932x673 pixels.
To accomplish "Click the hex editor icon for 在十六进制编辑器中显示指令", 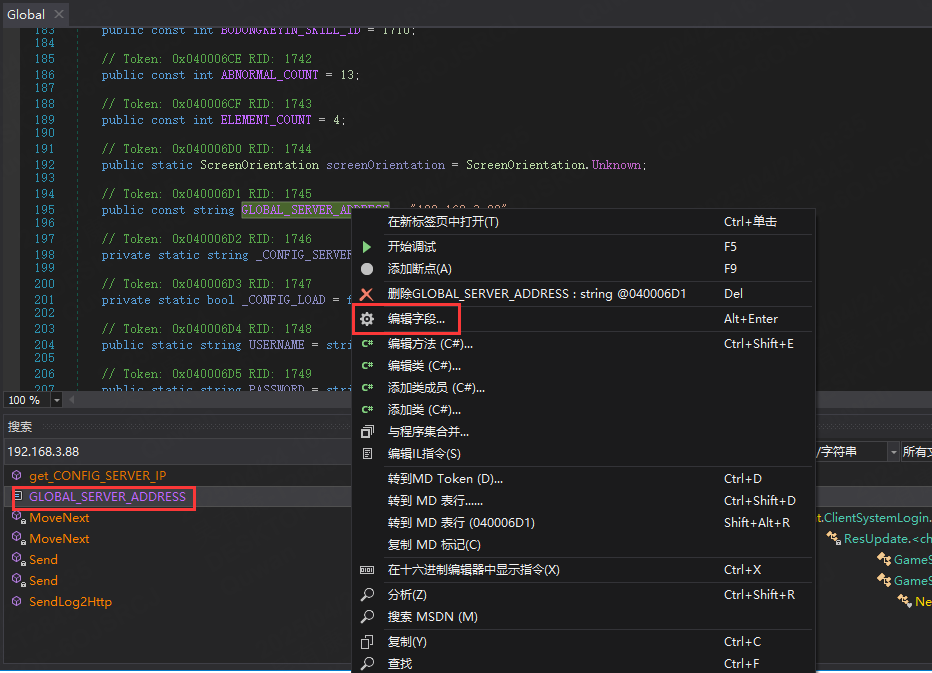I will coord(367,570).
